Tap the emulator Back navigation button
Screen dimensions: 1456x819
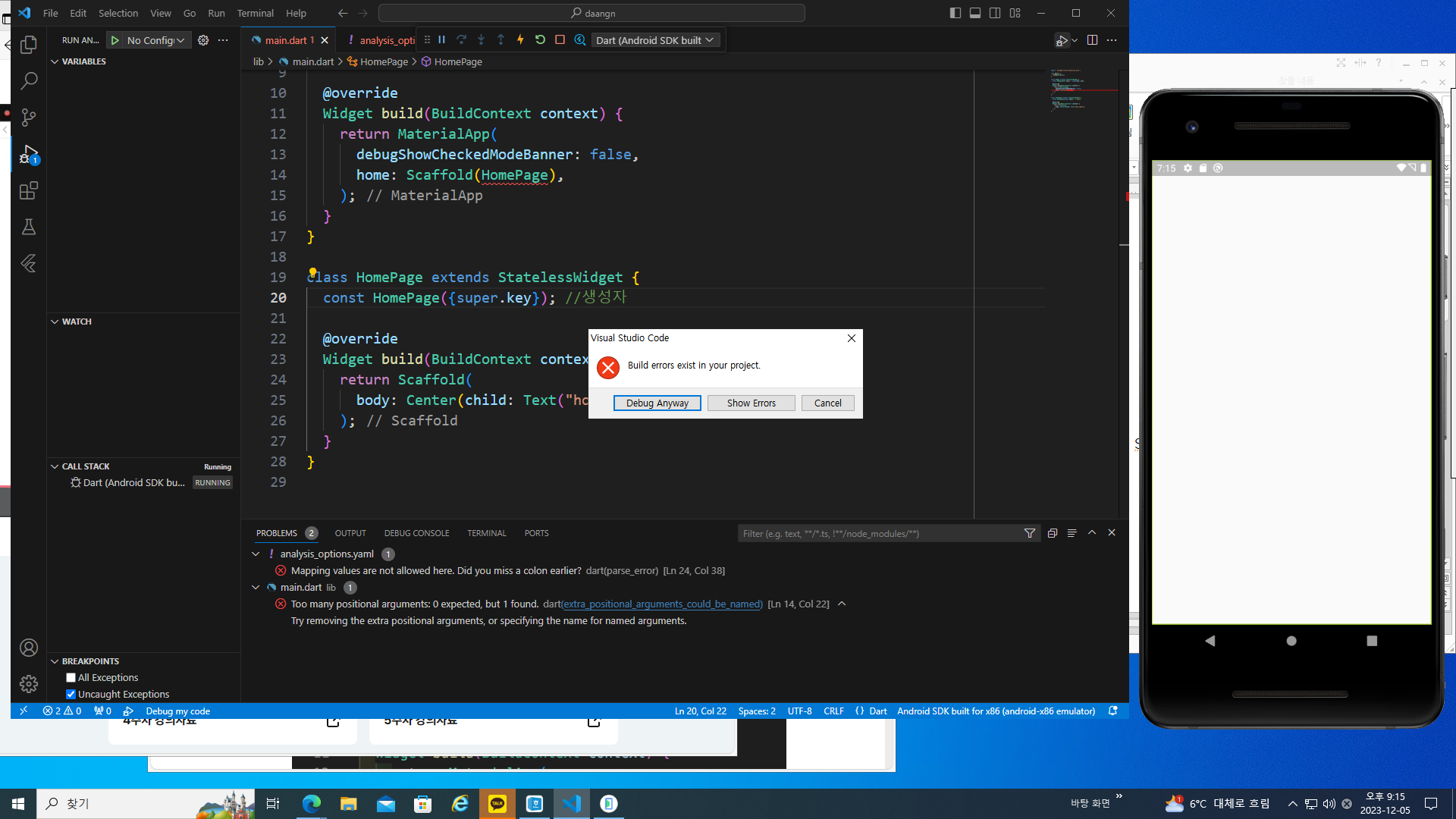click(1210, 641)
